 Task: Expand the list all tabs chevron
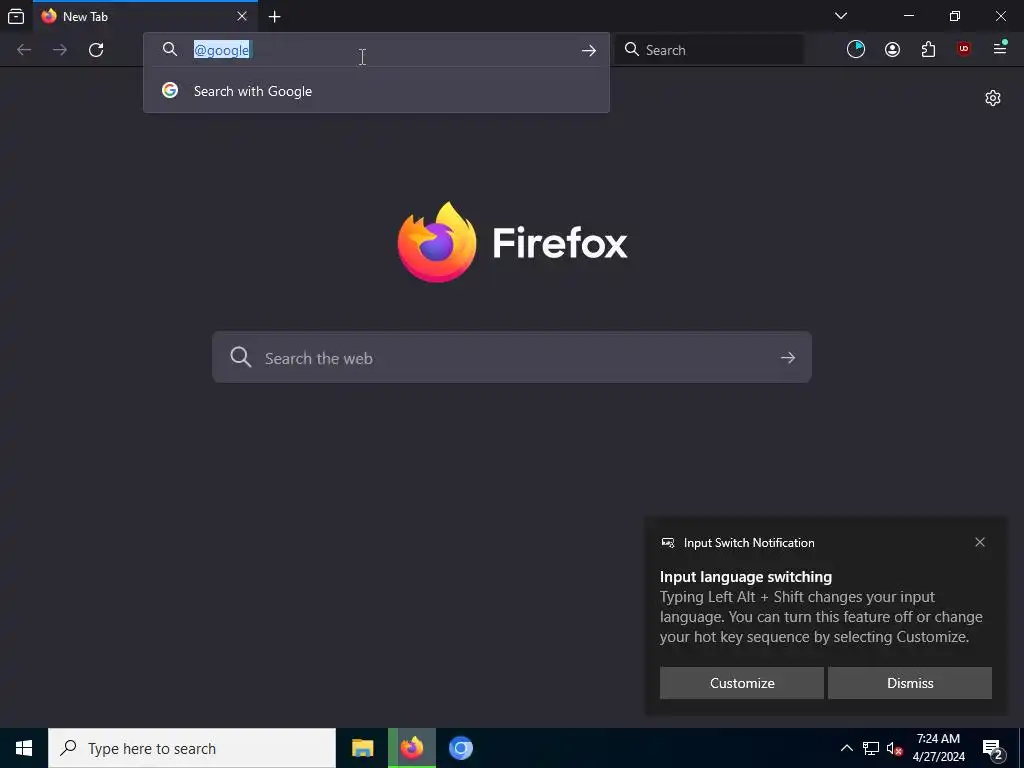pos(841,16)
